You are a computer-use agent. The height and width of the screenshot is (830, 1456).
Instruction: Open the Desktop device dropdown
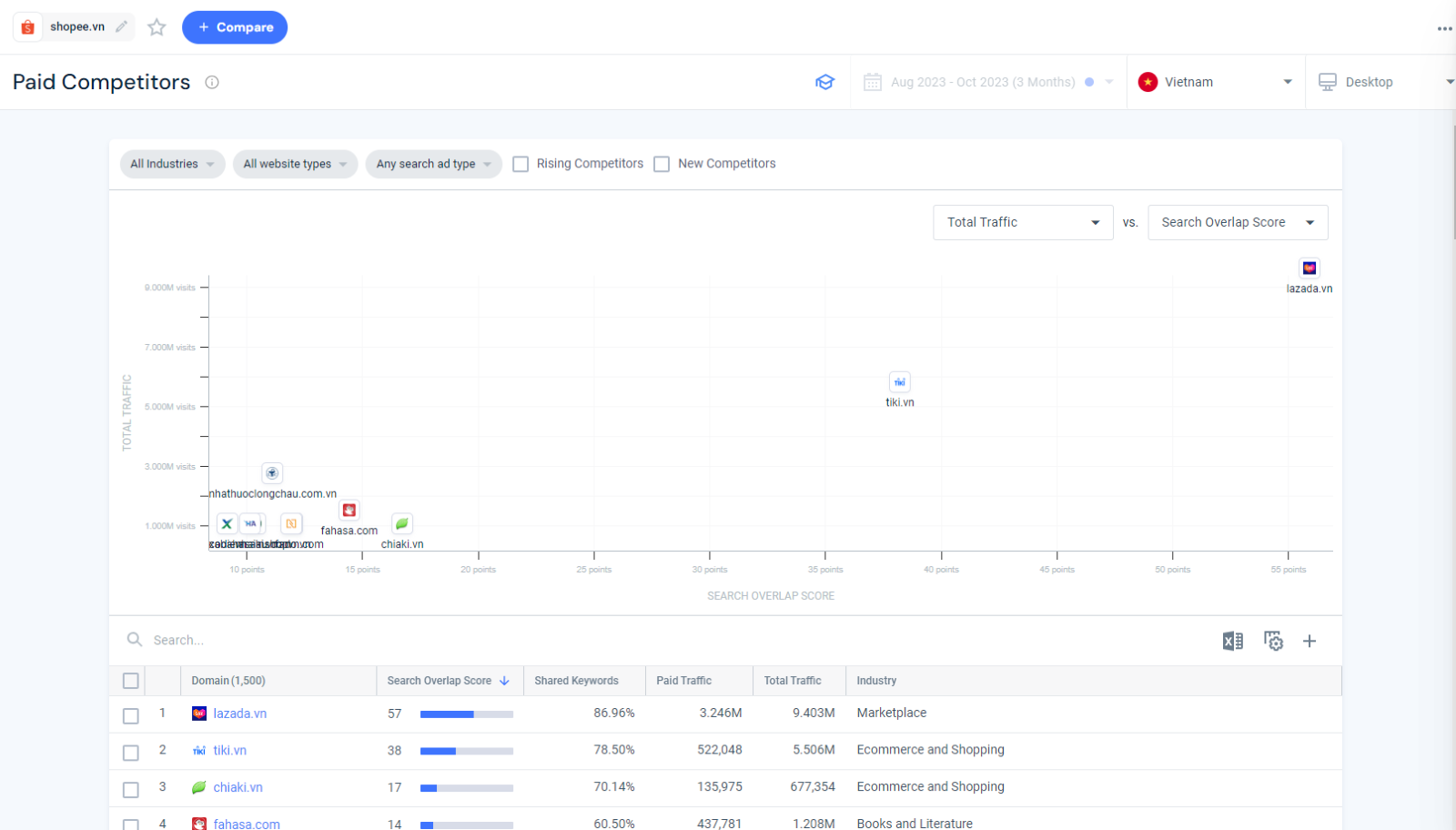1383,82
